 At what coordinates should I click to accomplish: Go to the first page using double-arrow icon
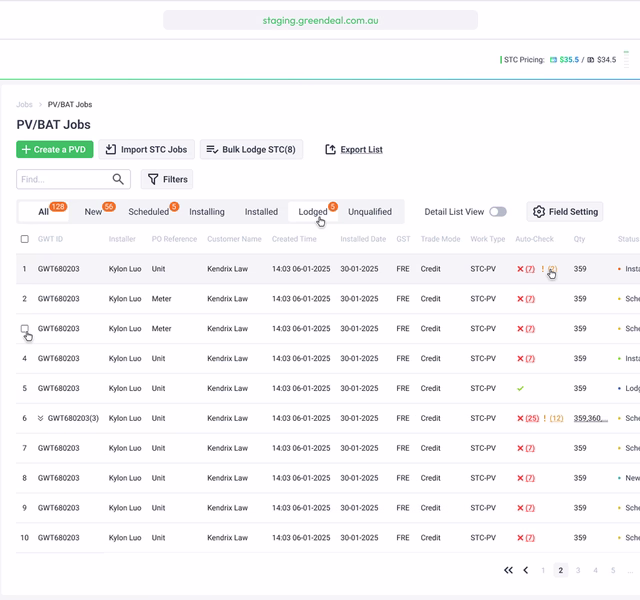(x=508, y=571)
